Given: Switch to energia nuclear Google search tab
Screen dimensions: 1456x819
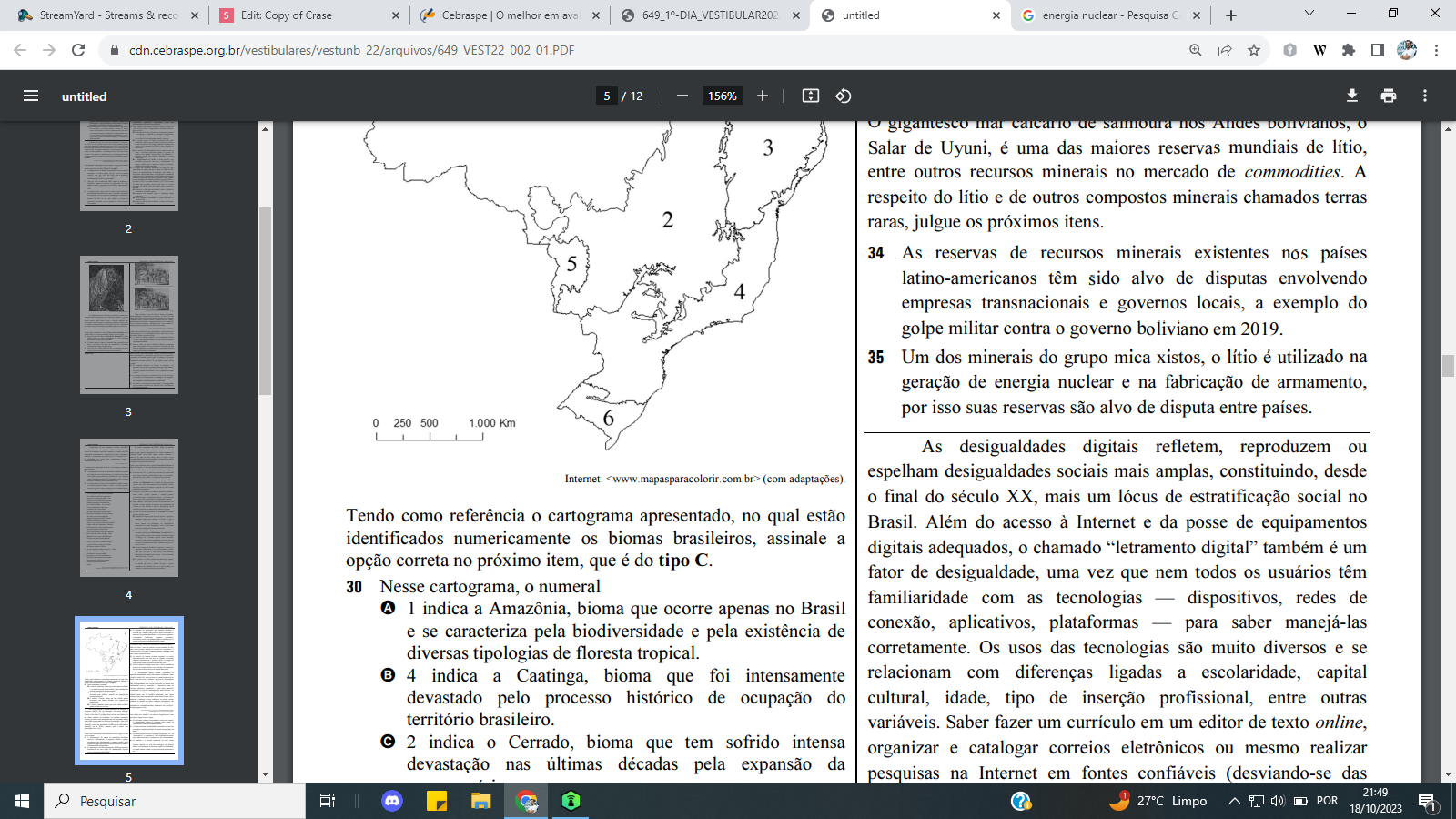Looking at the screenshot, I should pos(1110,15).
